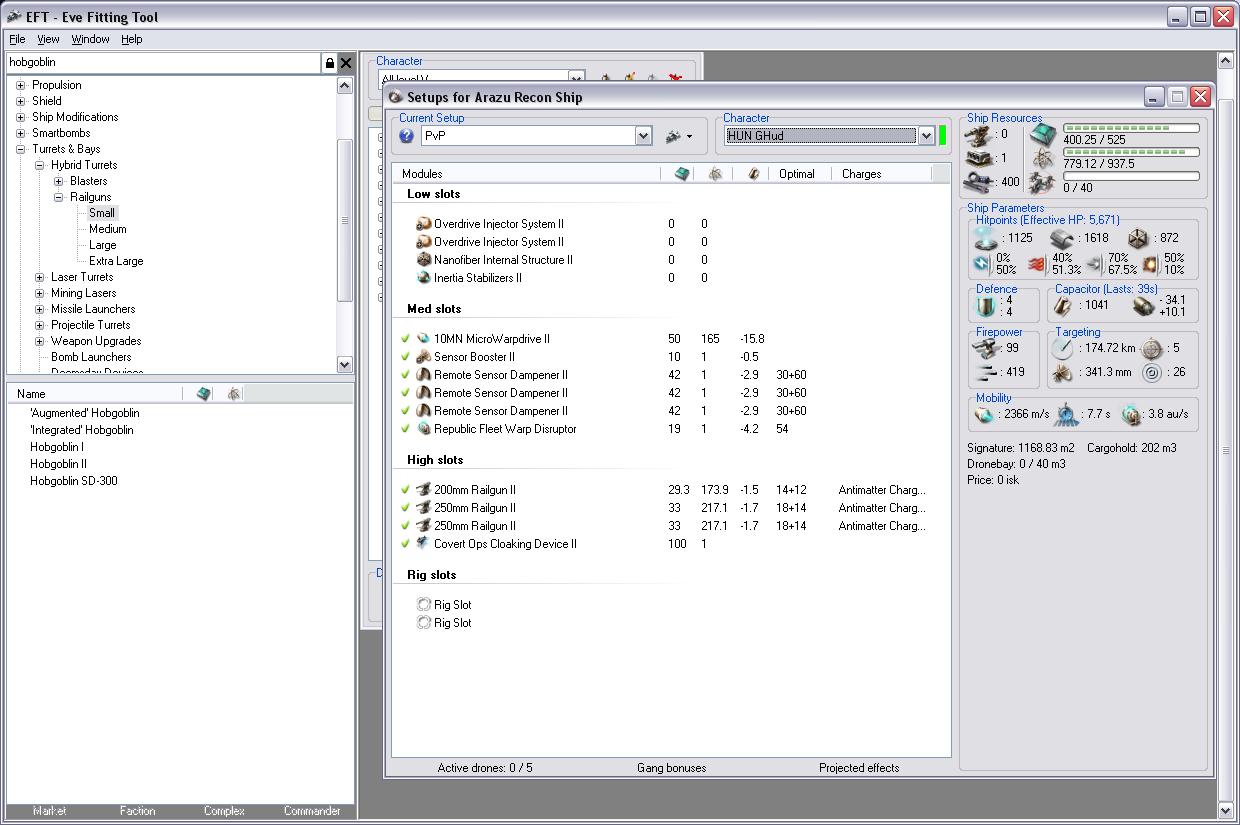Click the 10MN MicroWarpdrive II module icon
This screenshot has width=1240, height=825.
click(x=424, y=339)
